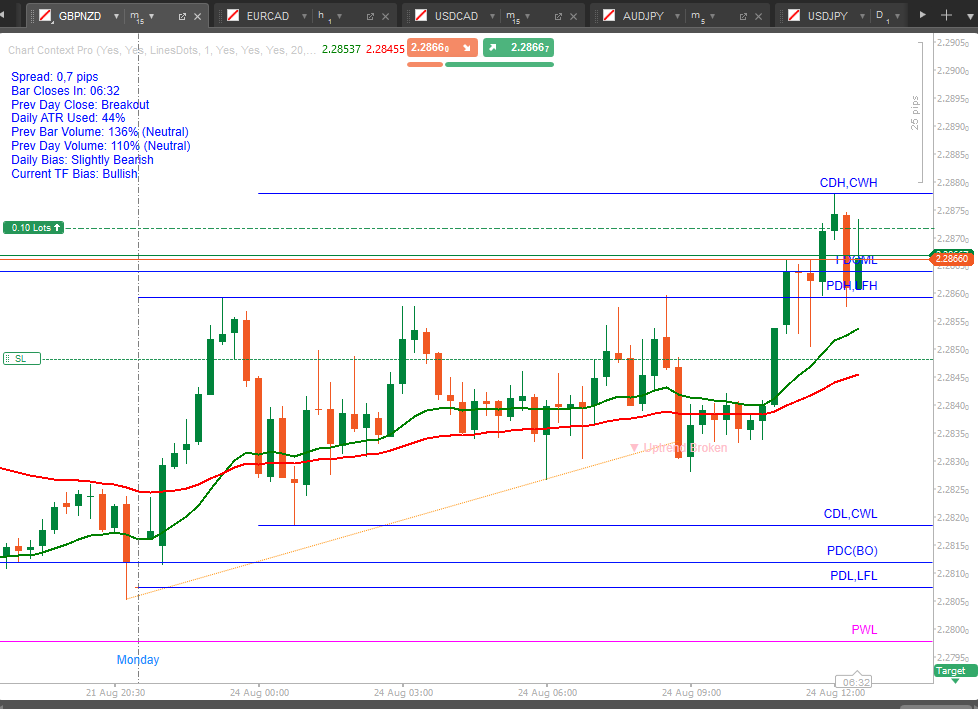Click the Daily ATR Used: 44% text
The height and width of the screenshot is (709, 978).
[x=68, y=118]
